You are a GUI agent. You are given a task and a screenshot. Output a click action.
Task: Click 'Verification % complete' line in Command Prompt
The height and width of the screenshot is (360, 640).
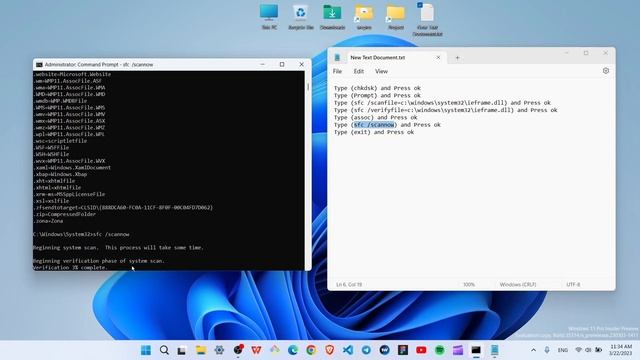[70, 267]
